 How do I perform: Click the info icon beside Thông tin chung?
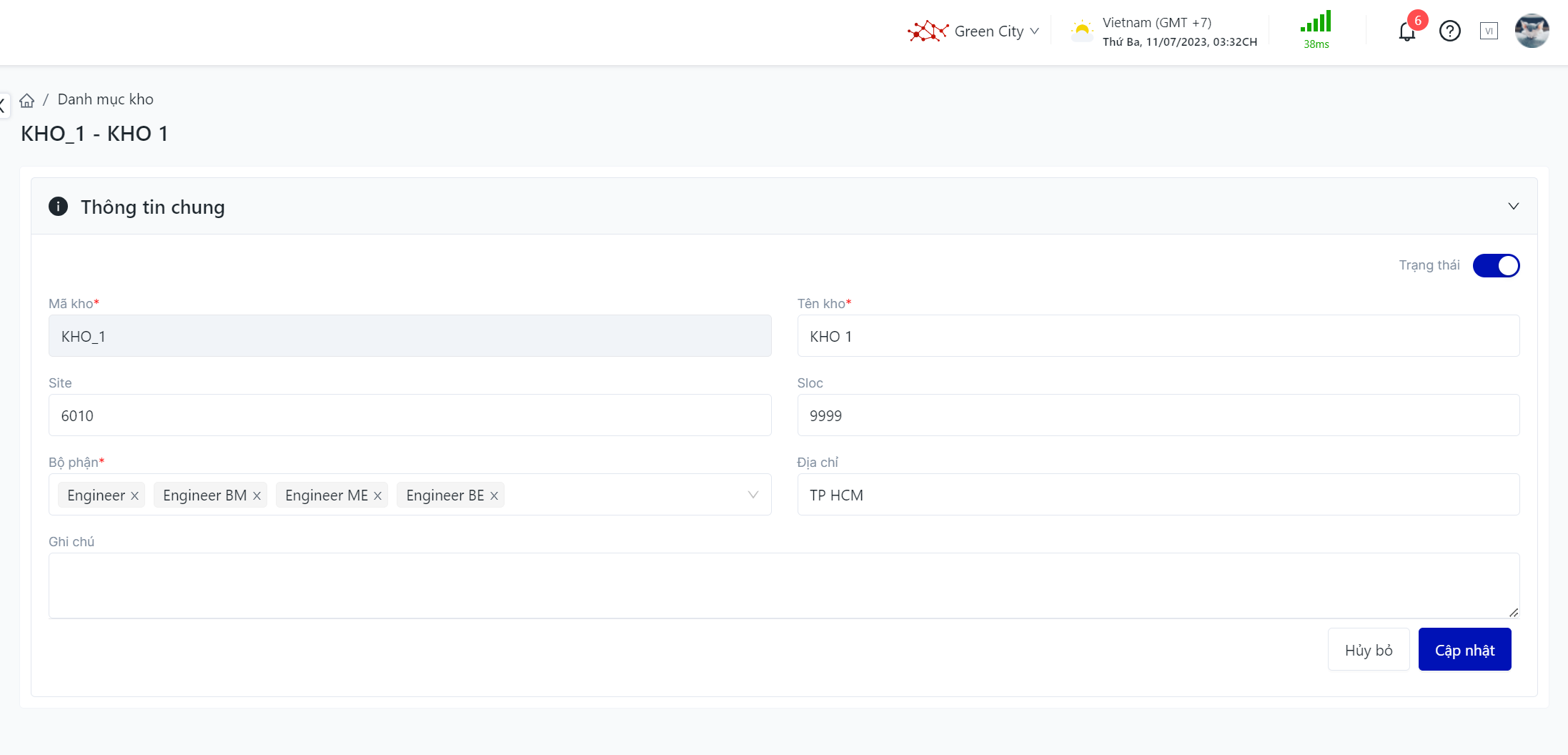58,207
